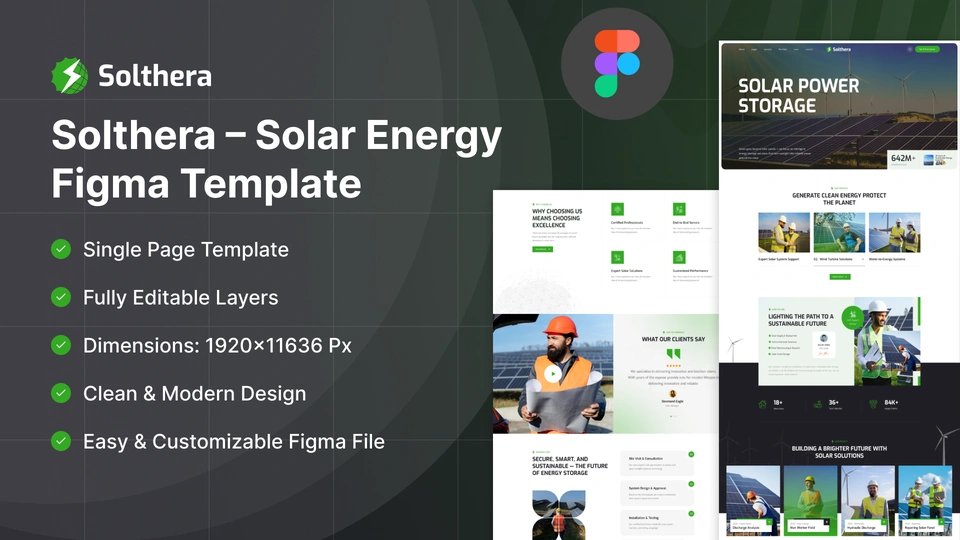Click the Solthera logo in the mockup navbar

(x=838, y=49)
